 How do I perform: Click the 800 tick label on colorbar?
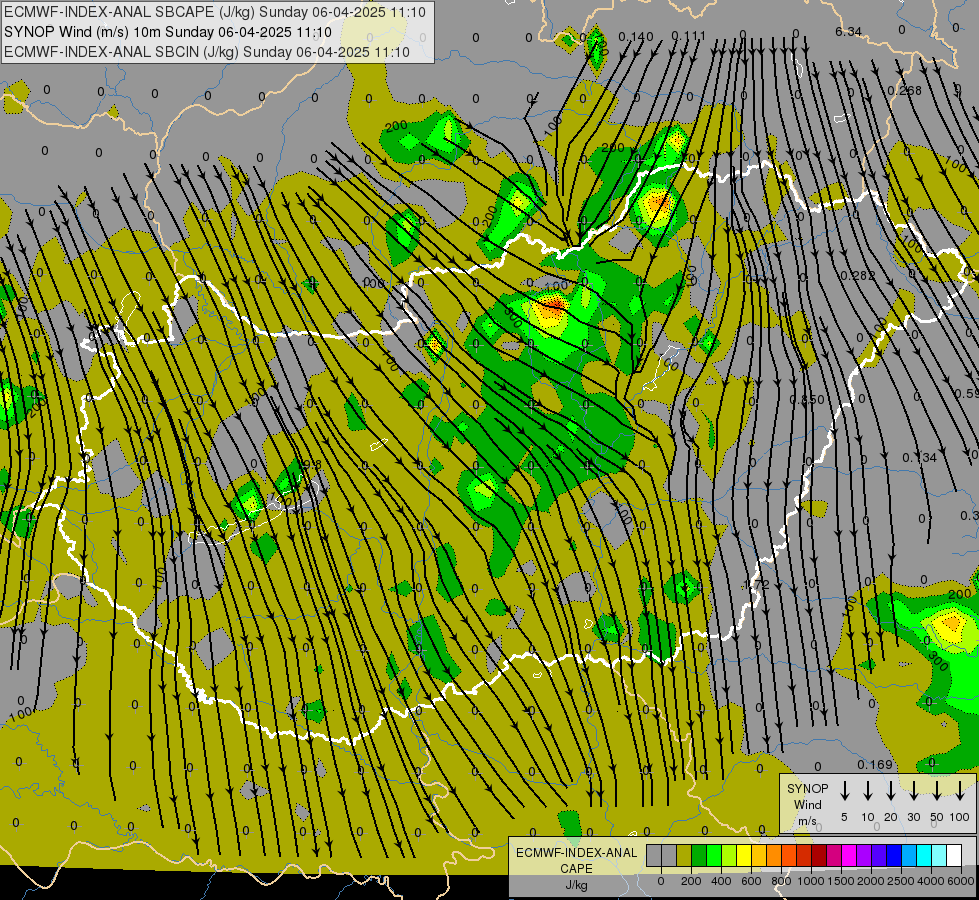[x=781, y=881]
